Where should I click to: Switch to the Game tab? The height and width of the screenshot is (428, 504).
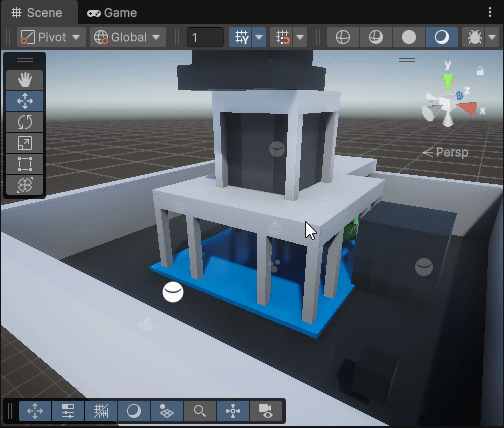(x=112, y=13)
